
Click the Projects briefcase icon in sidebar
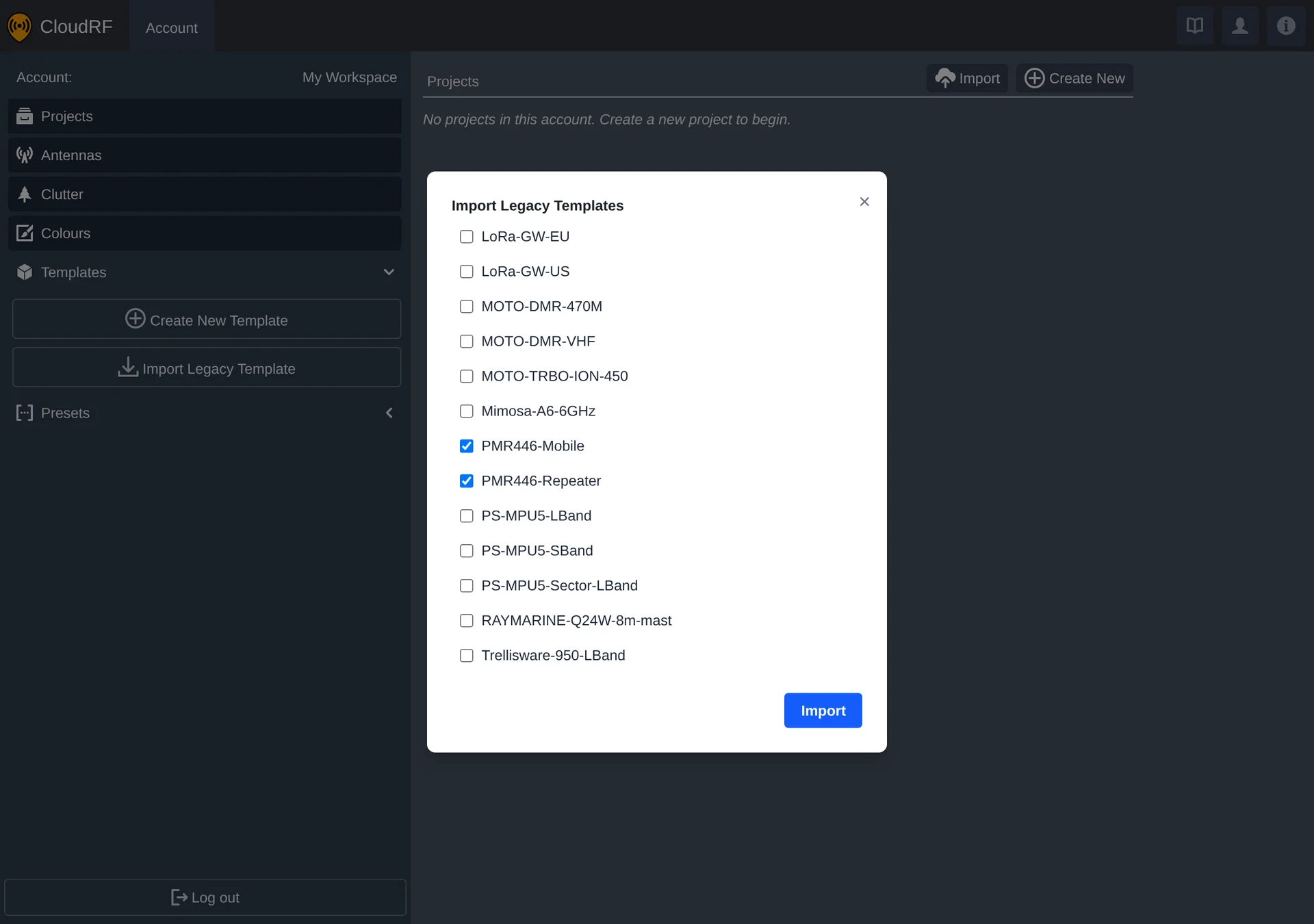coord(25,116)
